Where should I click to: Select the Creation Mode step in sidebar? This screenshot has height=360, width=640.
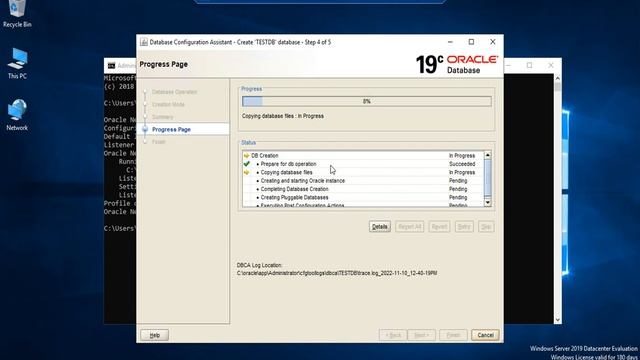[168, 104]
